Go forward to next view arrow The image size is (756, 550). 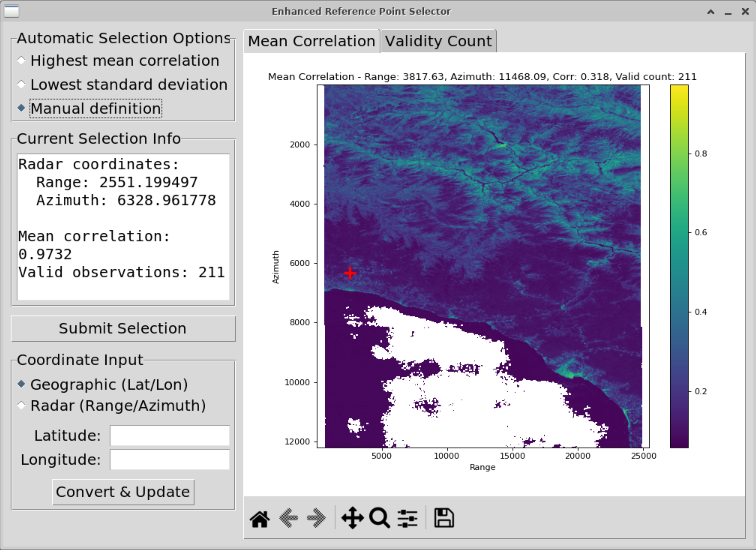[316, 519]
